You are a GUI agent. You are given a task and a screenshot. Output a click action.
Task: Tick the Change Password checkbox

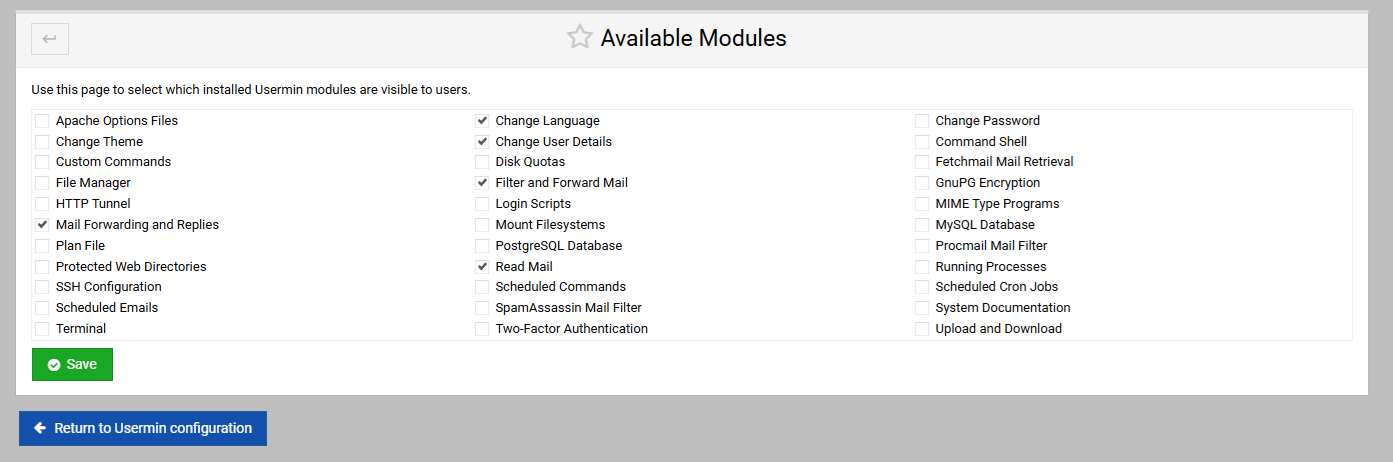(x=922, y=121)
